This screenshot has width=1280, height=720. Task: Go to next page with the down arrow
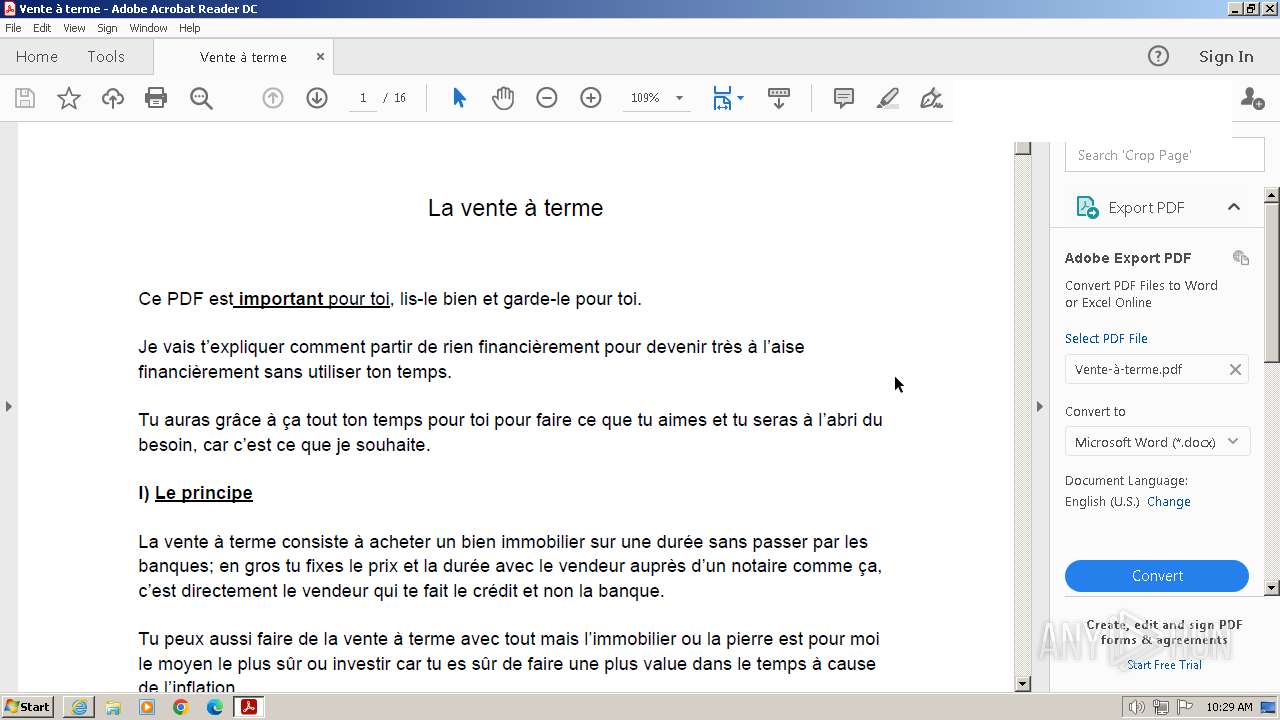point(317,98)
